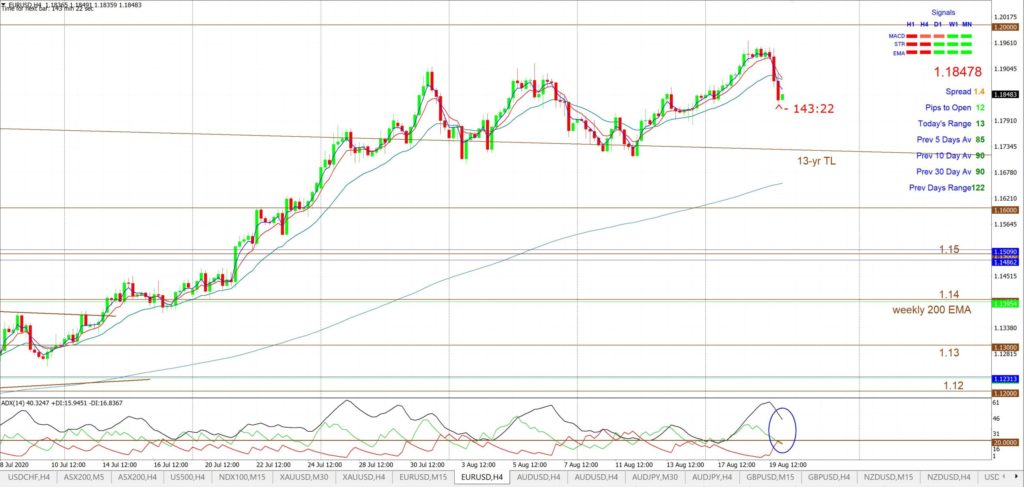The image size is (1024, 487).
Task: Select the ASX200,H4 chart tab
Action: point(135,478)
